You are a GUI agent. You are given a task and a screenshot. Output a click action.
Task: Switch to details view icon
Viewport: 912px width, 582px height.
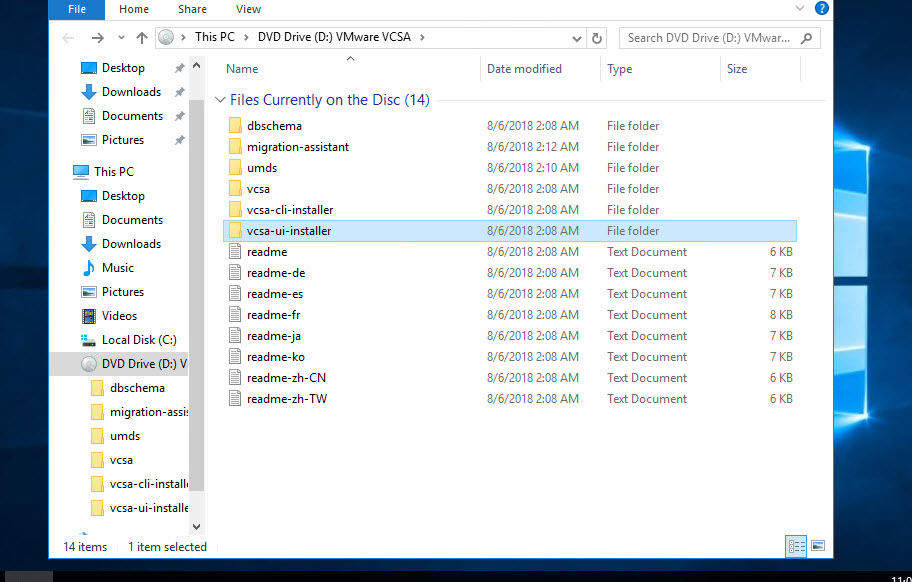(x=797, y=546)
